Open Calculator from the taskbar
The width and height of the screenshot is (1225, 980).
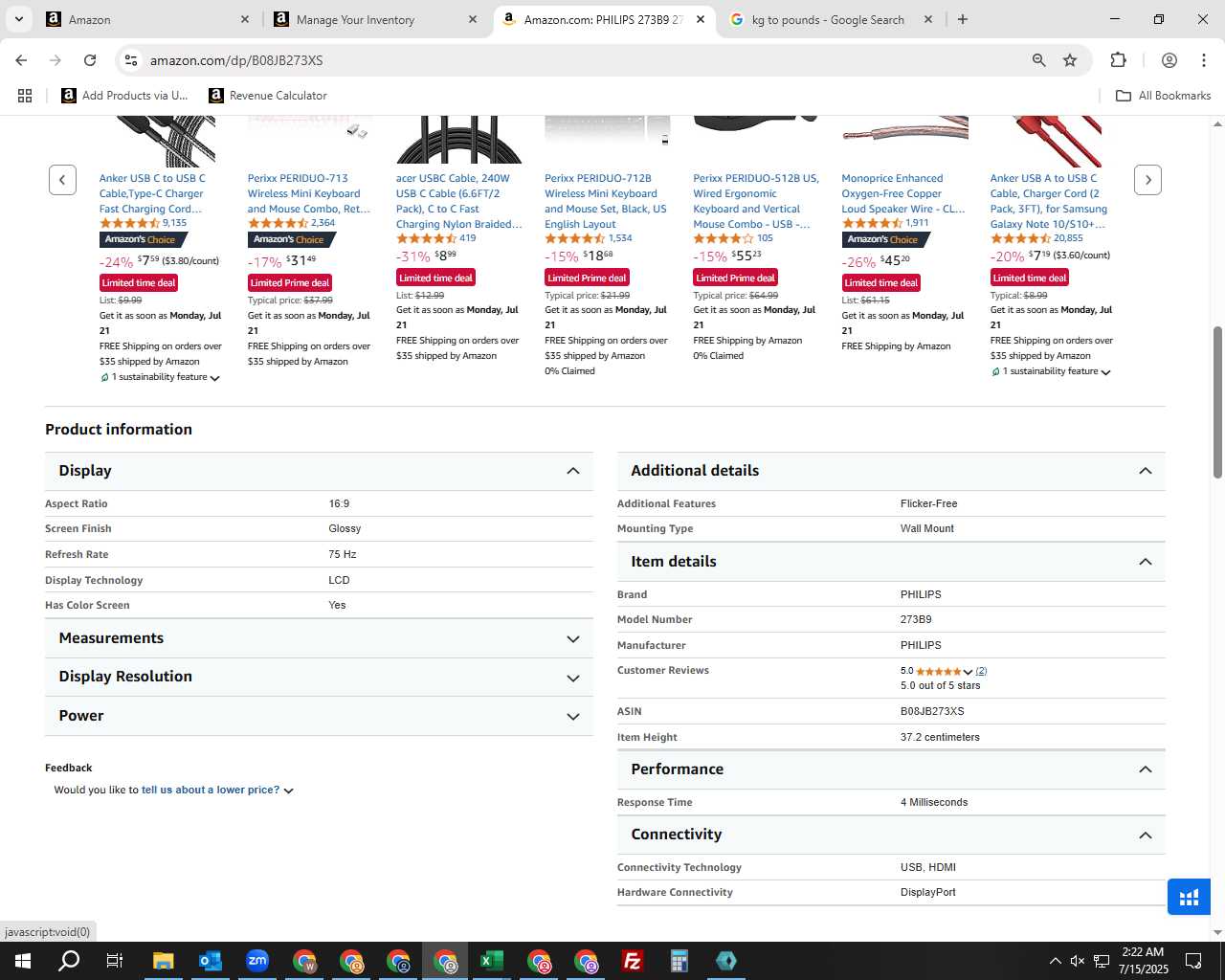(679, 961)
